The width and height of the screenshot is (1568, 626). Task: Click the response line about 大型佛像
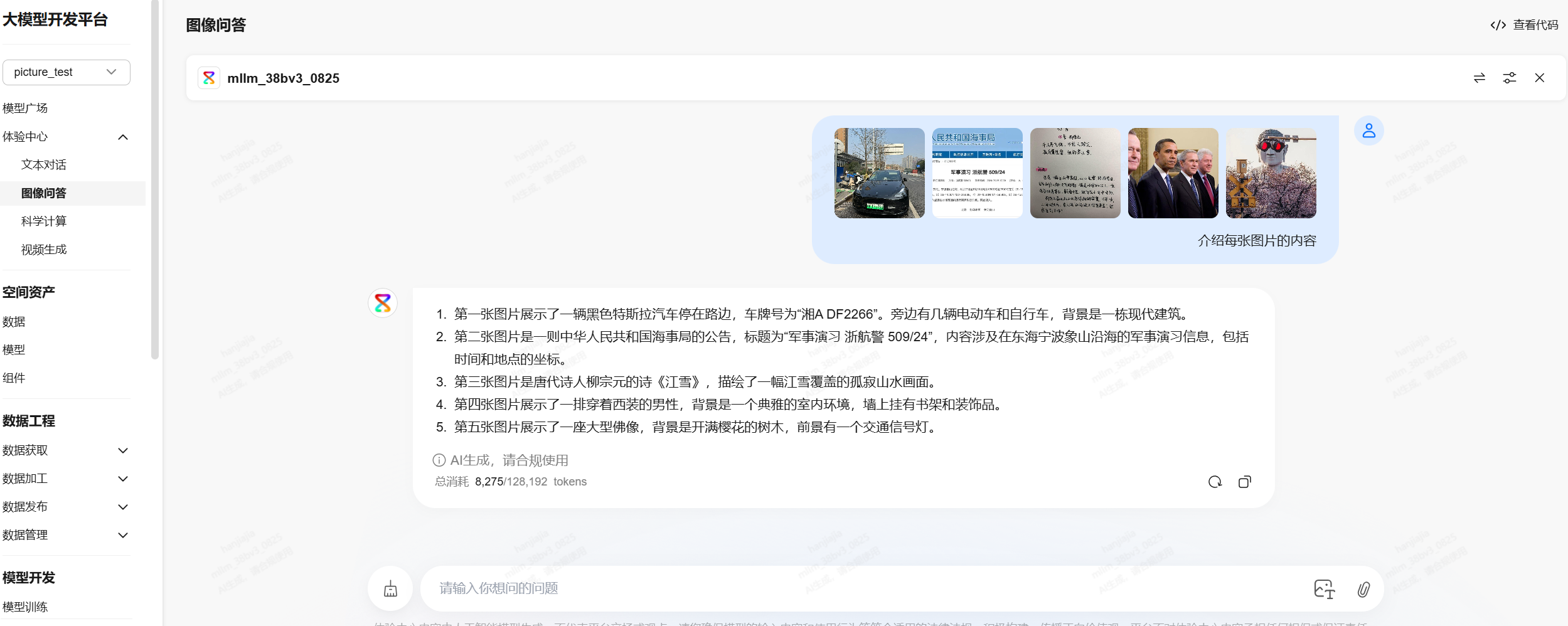pyautogui.click(x=696, y=427)
